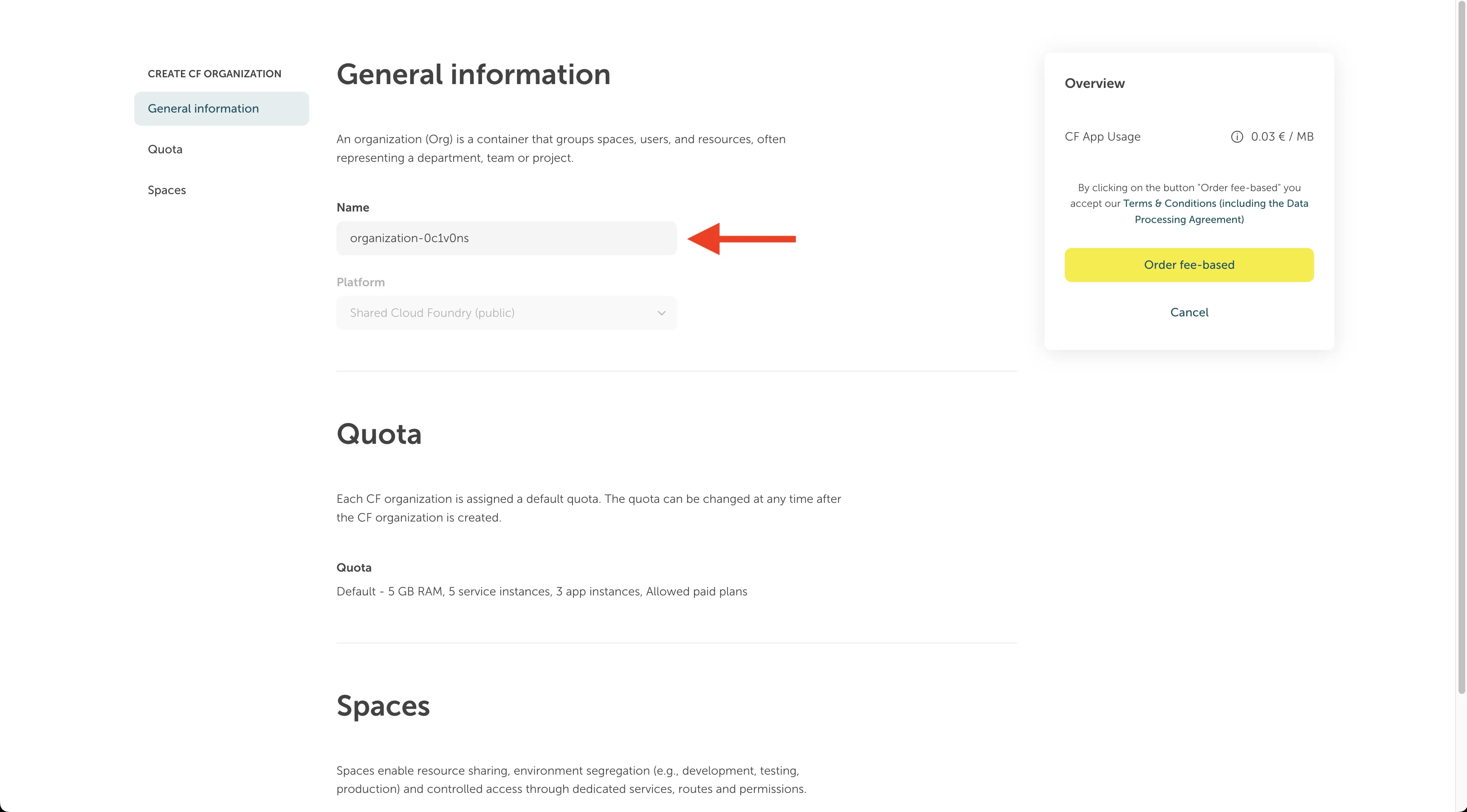Select the text organization-0c1v0ns
This screenshot has width=1467, height=812.
pyautogui.click(x=409, y=238)
